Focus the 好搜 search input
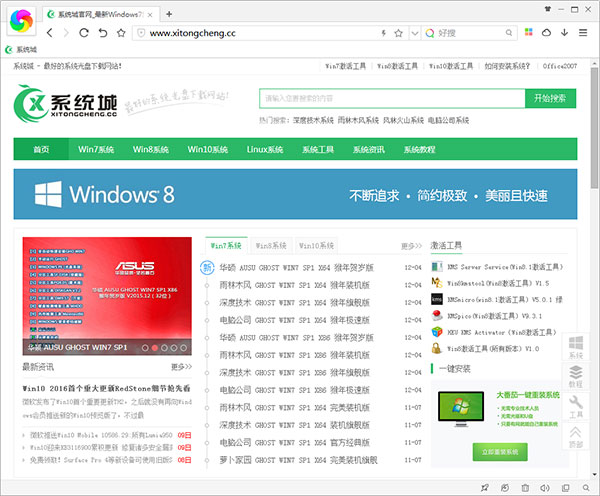The width and height of the screenshot is (600, 496). pyautogui.click(x=470, y=33)
